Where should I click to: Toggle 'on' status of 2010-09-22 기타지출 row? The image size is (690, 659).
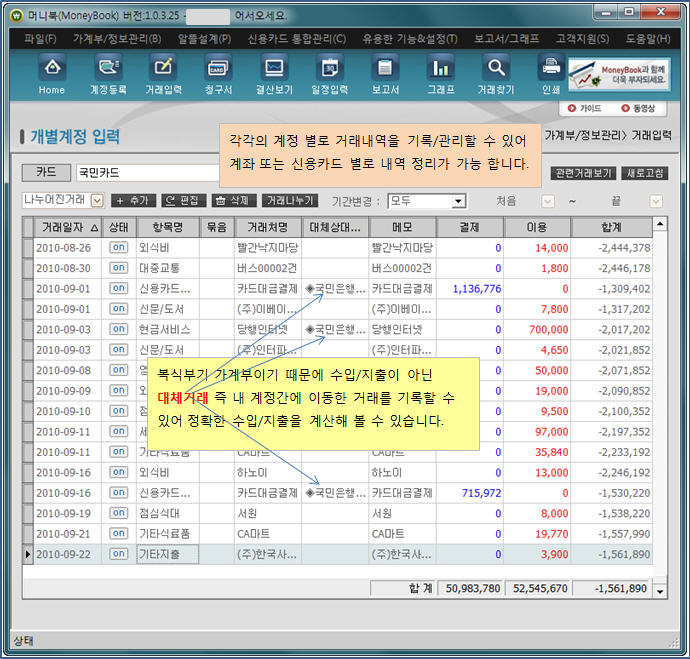(118, 554)
